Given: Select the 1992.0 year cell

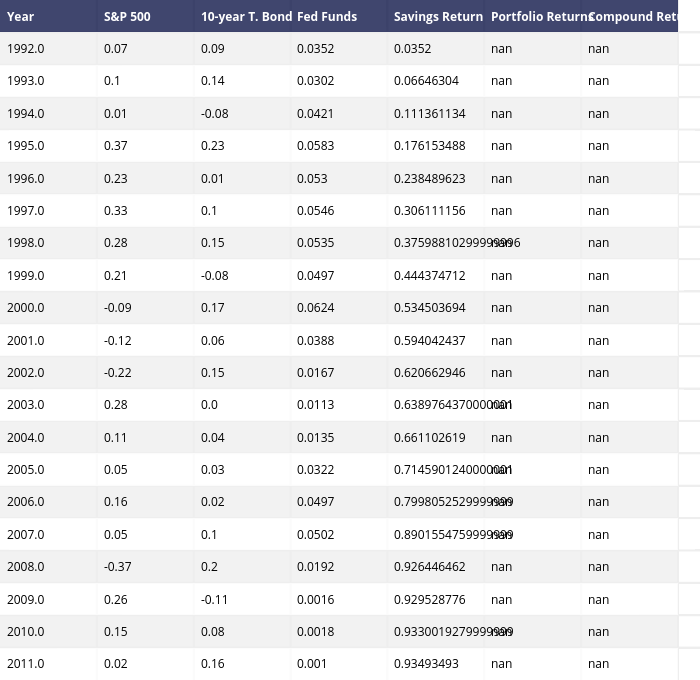Looking at the screenshot, I should pyautogui.click(x=26, y=49).
